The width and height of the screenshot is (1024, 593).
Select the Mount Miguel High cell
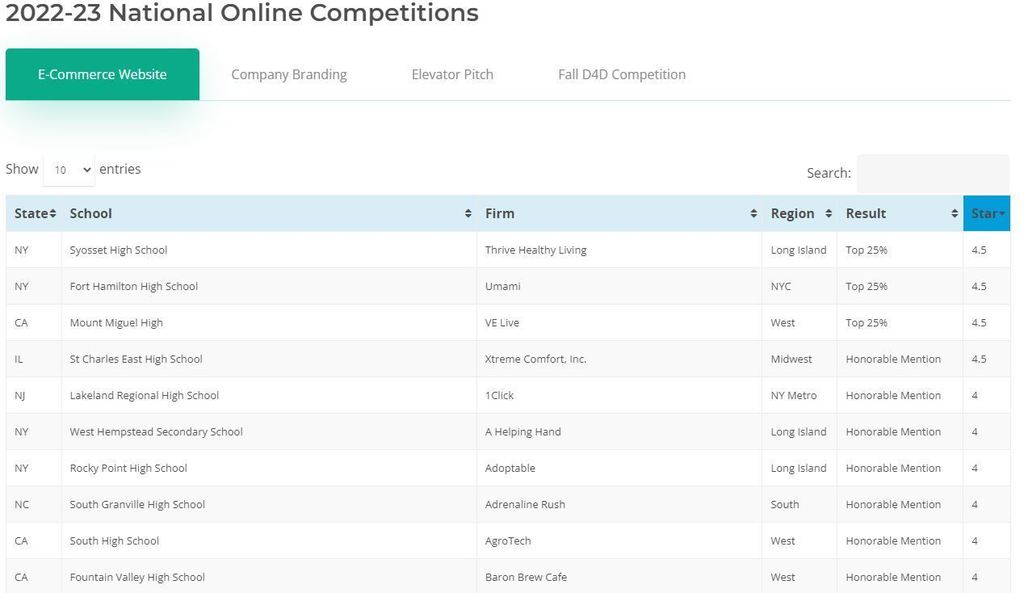269,323
